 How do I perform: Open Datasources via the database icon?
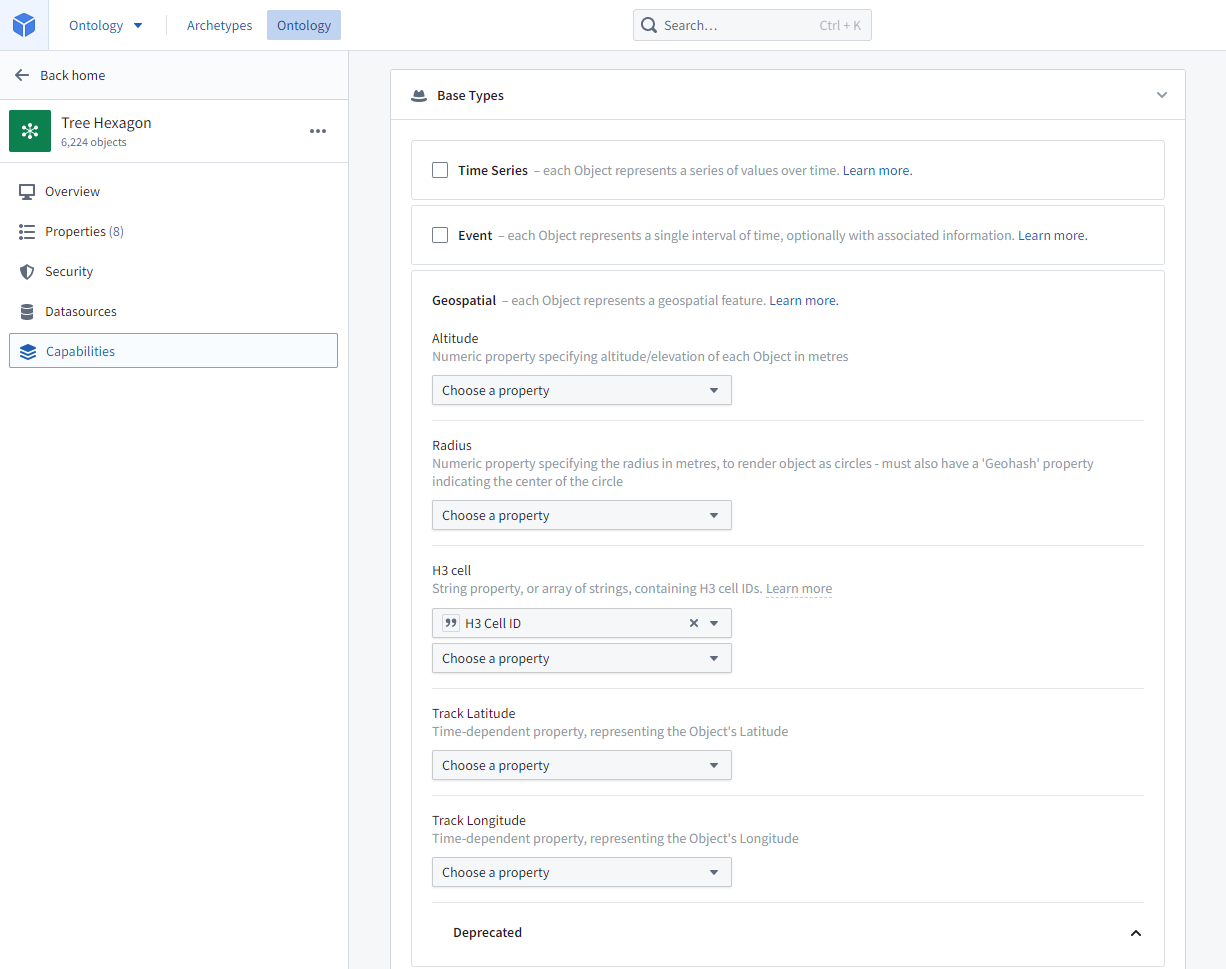point(27,311)
